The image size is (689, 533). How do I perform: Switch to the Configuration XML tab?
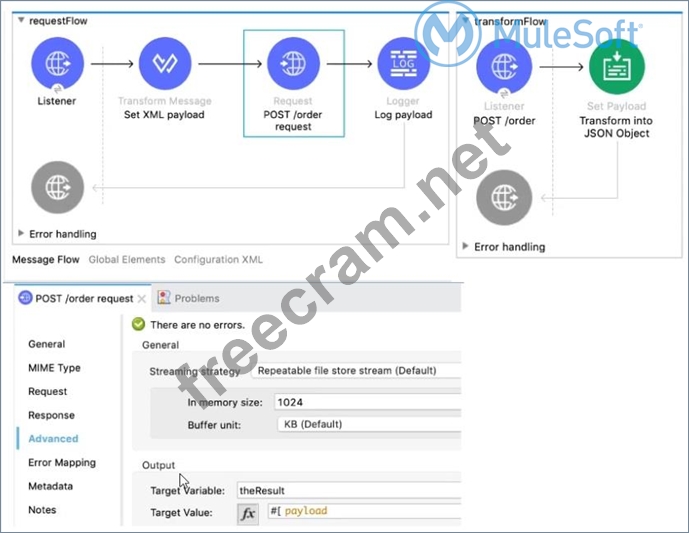click(x=218, y=260)
